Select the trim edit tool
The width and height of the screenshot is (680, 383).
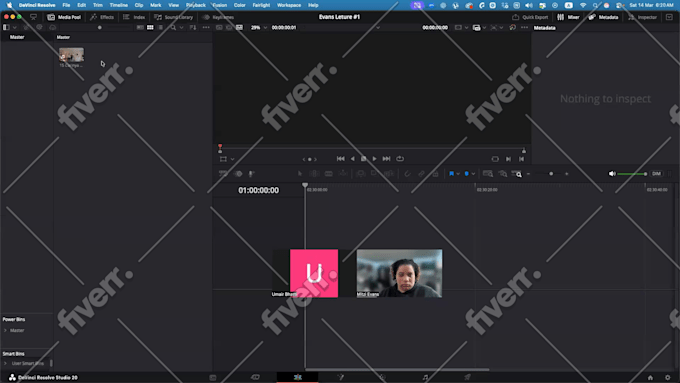(x=314, y=173)
